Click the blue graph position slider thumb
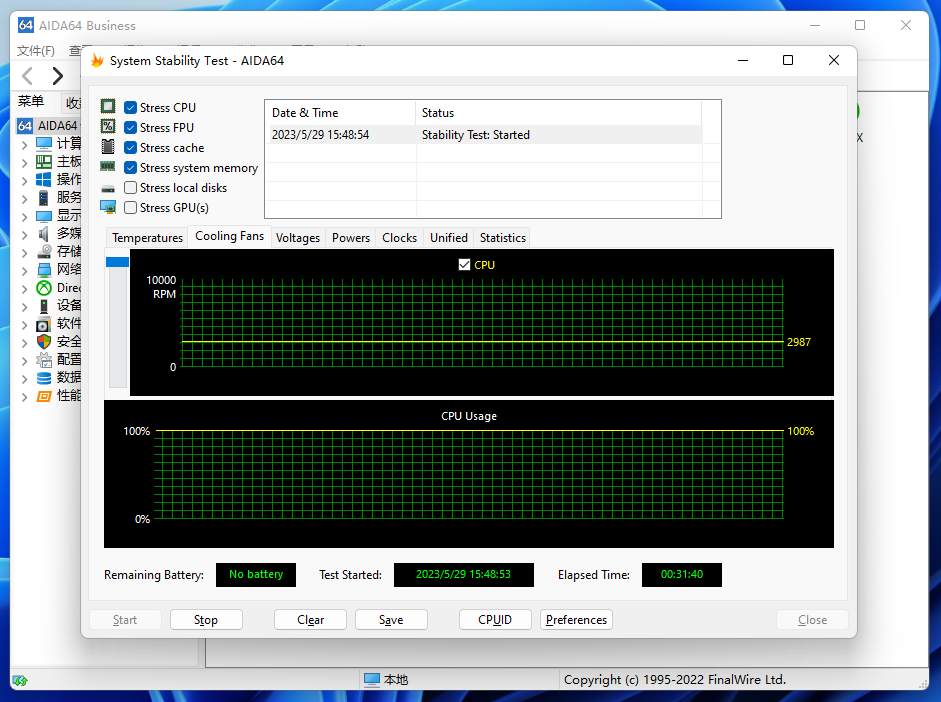941x702 pixels. pos(117,262)
